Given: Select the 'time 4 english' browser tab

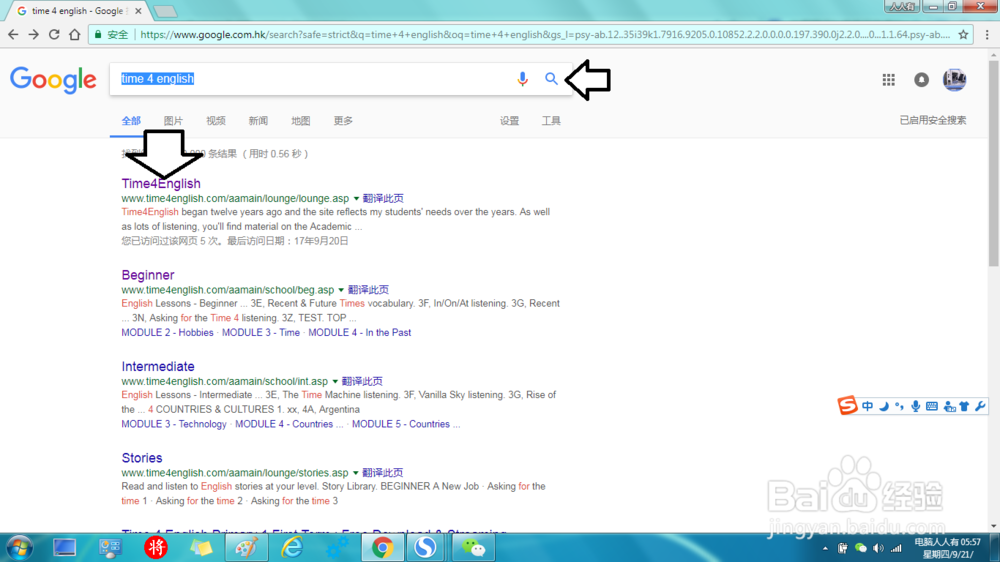Looking at the screenshot, I should click(77, 11).
